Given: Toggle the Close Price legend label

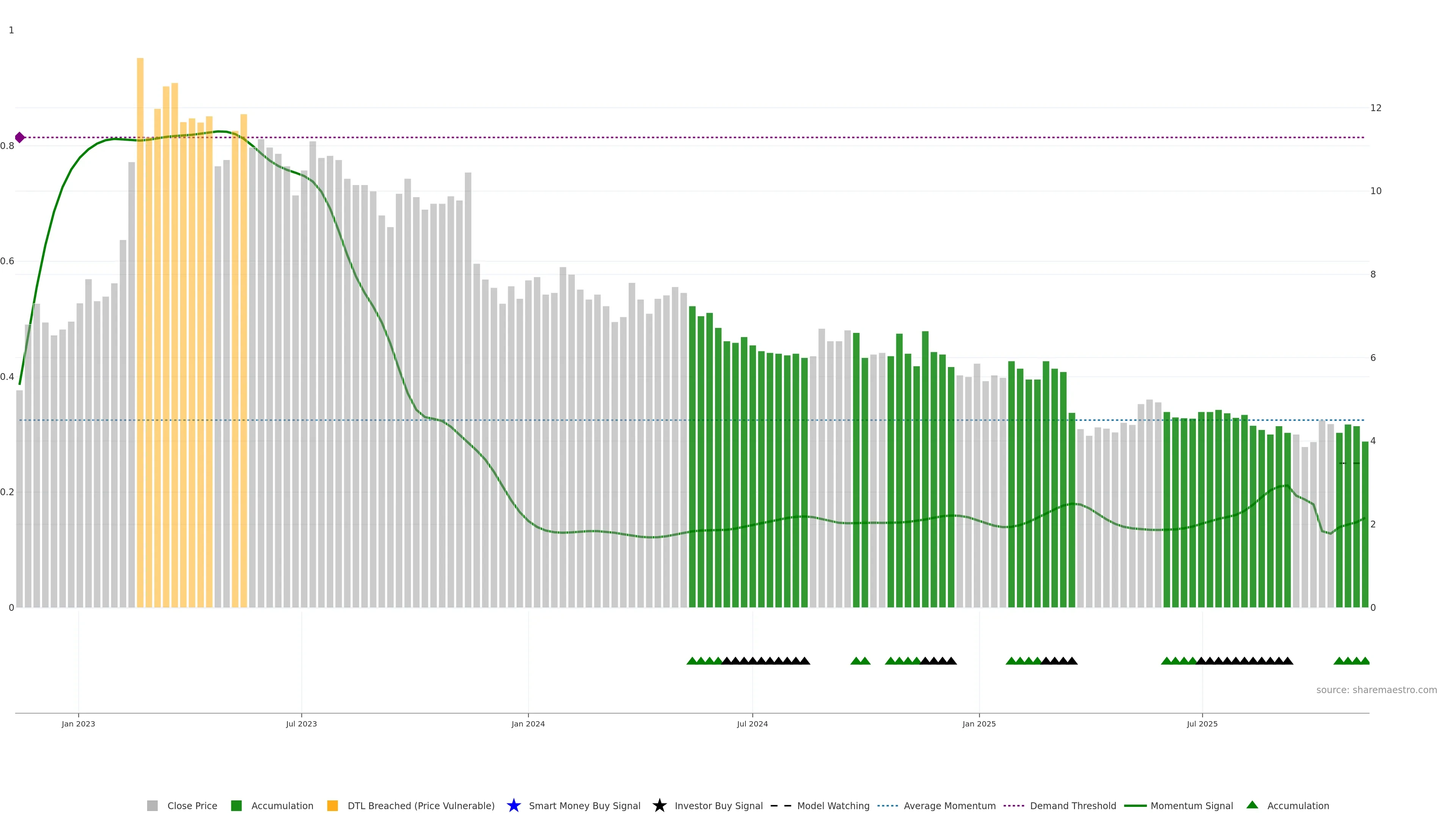Looking at the screenshot, I should 192,805.
